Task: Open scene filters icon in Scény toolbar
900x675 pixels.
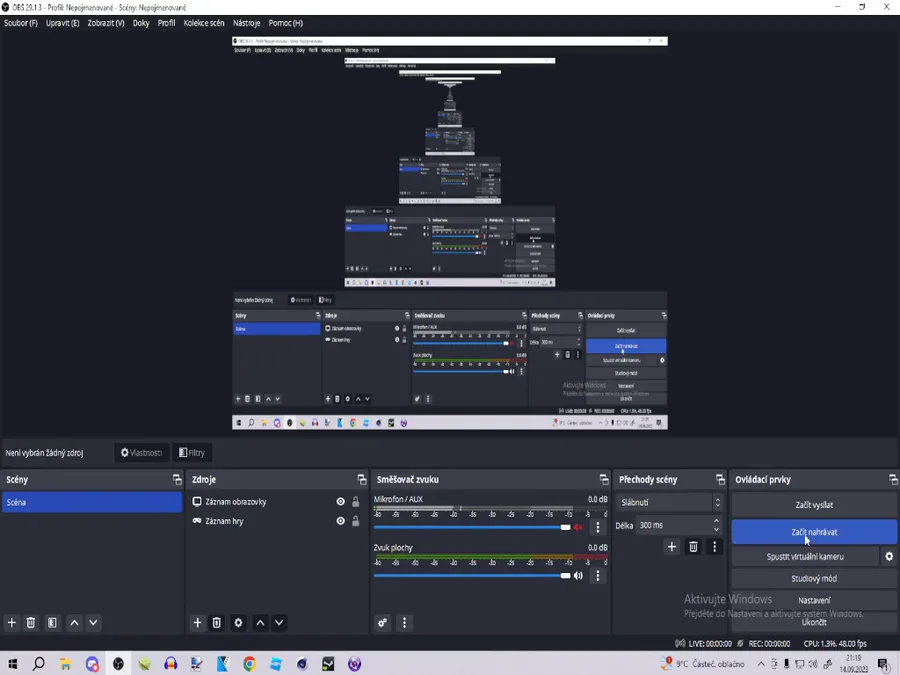Action: point(52,623)
